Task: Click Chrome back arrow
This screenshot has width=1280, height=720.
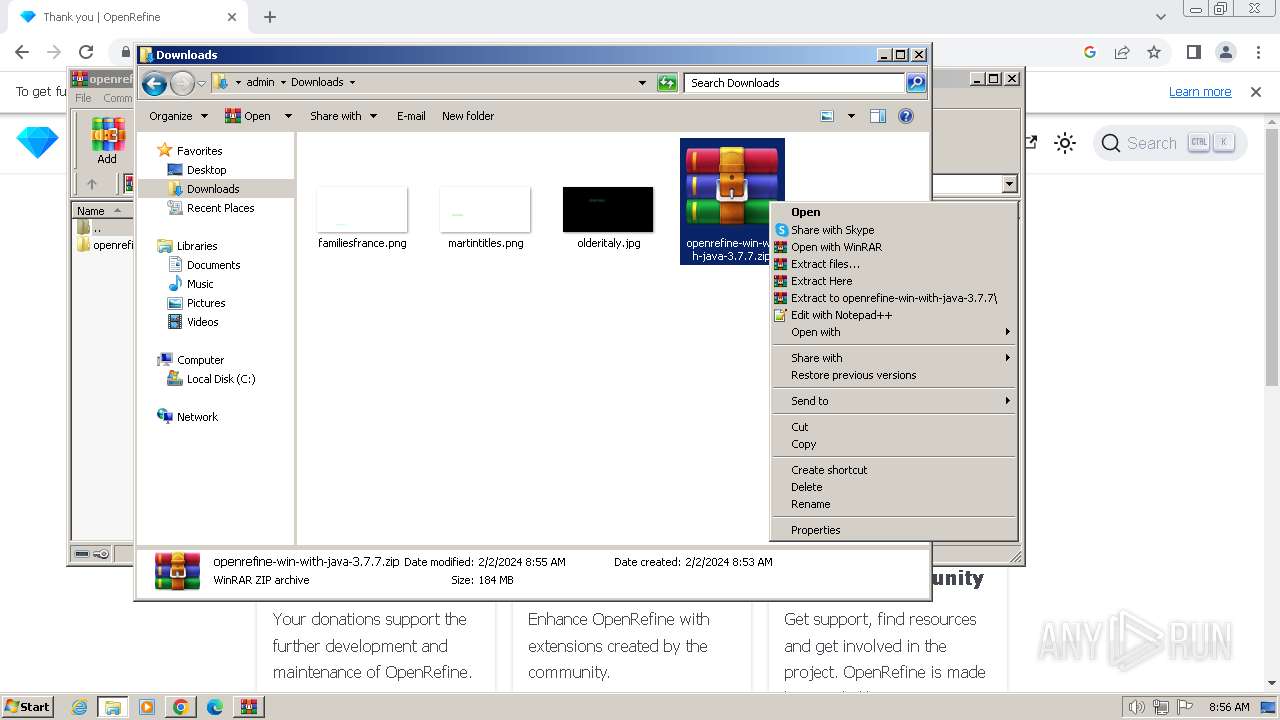Action: (x=22, y=52)
